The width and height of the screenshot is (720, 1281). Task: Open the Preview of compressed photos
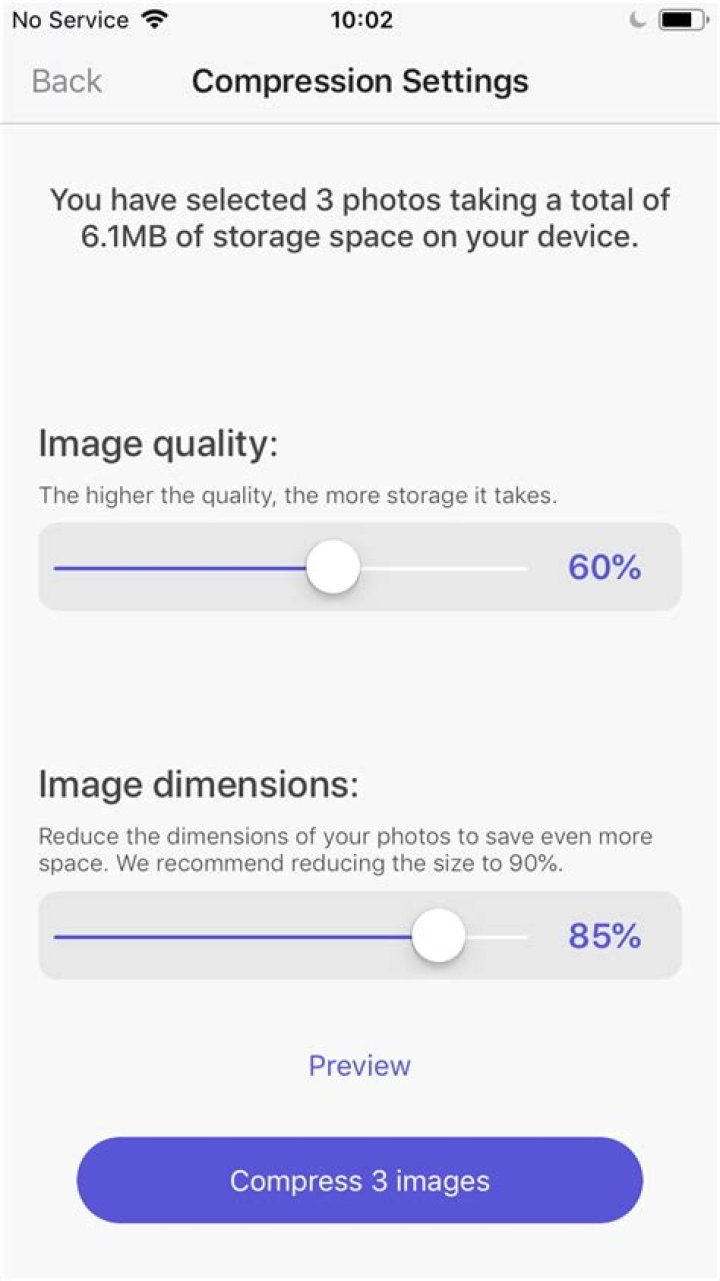tap(359, 1065)
